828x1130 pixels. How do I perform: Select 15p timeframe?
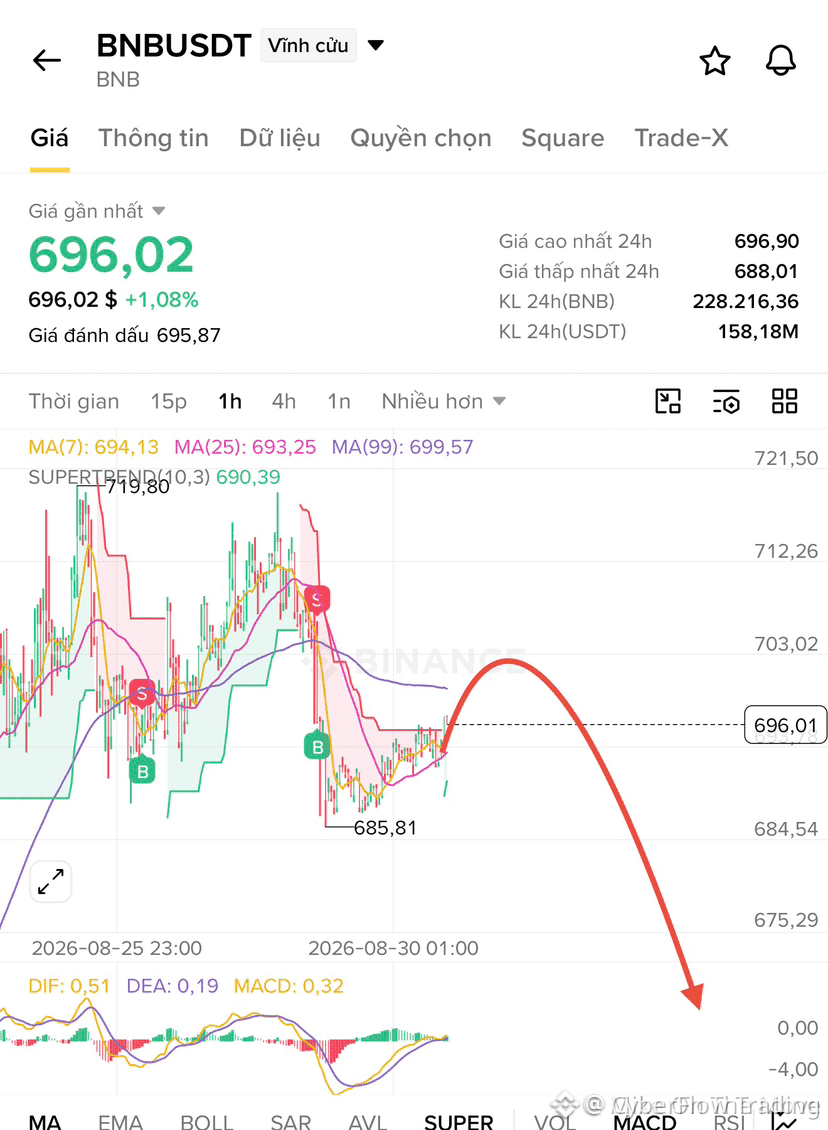point(169,401)
